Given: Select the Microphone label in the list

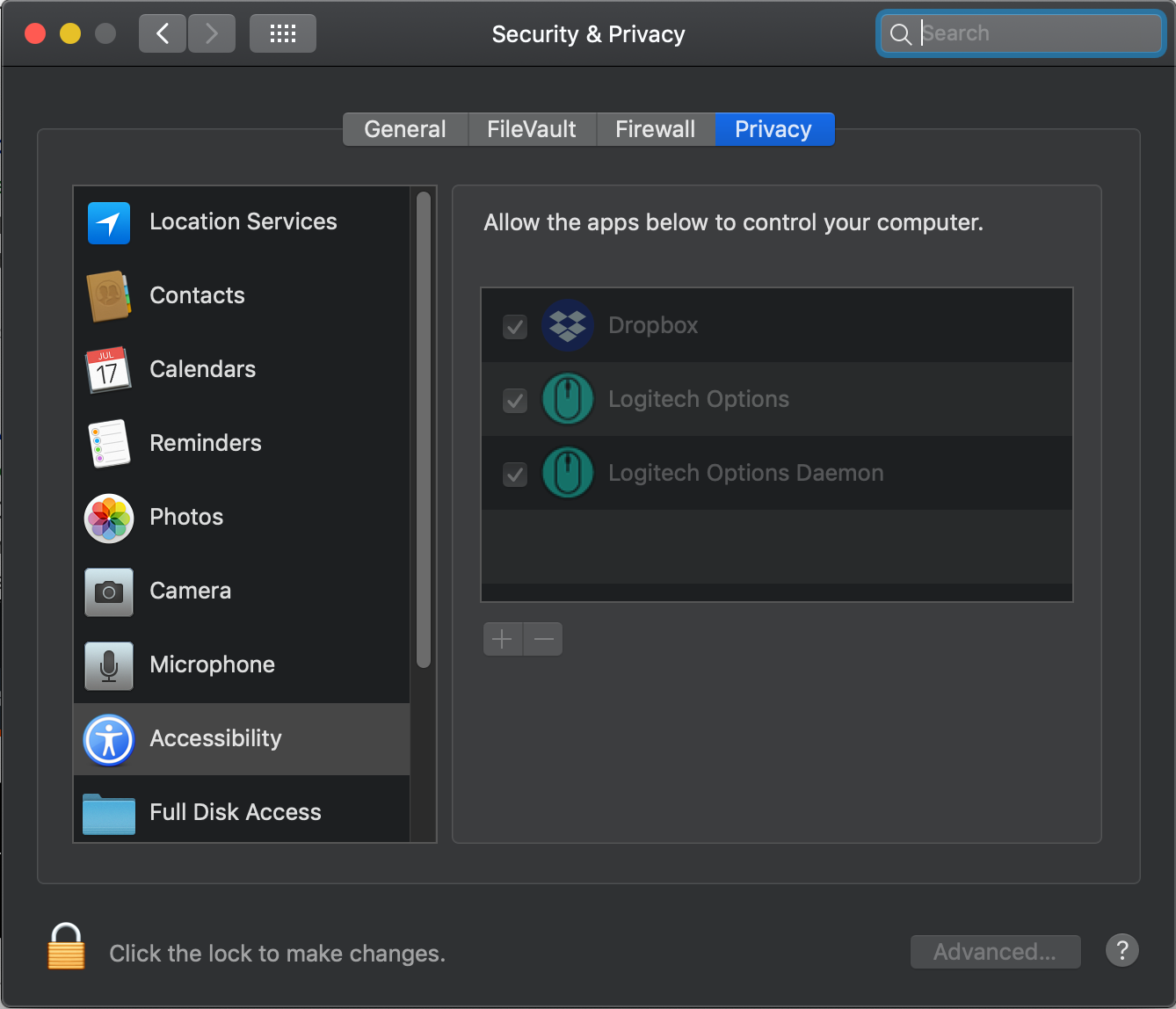Looking at the screenshot, I should click(x=213, y=664).
